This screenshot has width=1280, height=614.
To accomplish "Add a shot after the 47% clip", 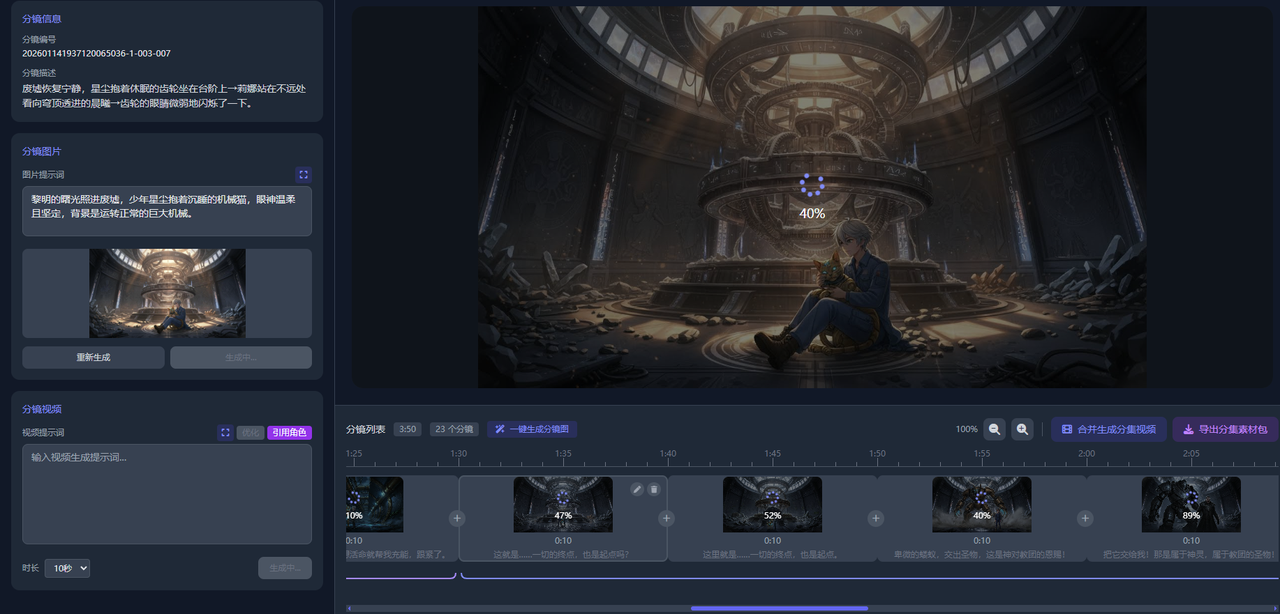I will [666, 518].
